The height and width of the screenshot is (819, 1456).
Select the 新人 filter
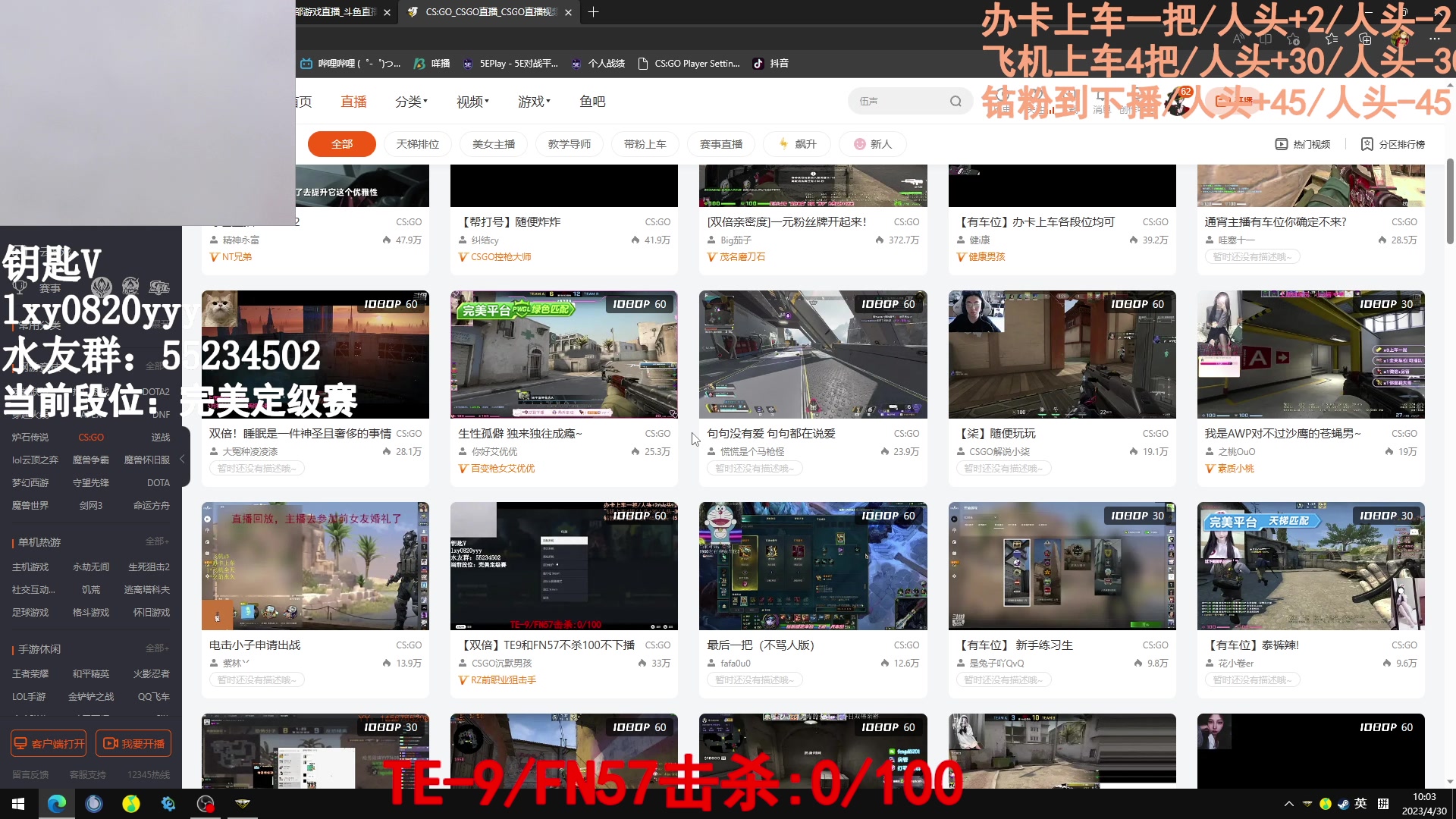(873, 144)
